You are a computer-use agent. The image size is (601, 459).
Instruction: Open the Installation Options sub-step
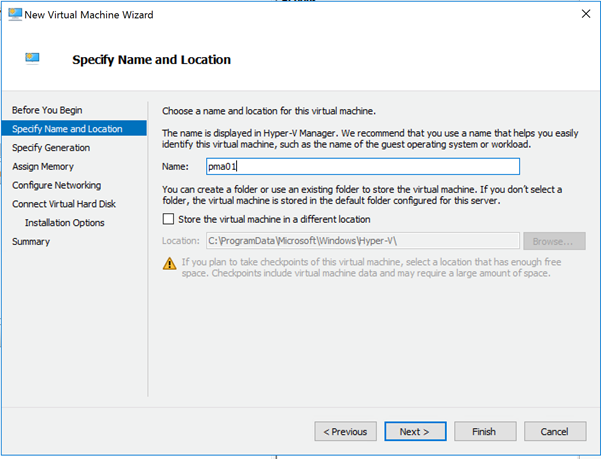pyautogui.click(x=65, y=223)
